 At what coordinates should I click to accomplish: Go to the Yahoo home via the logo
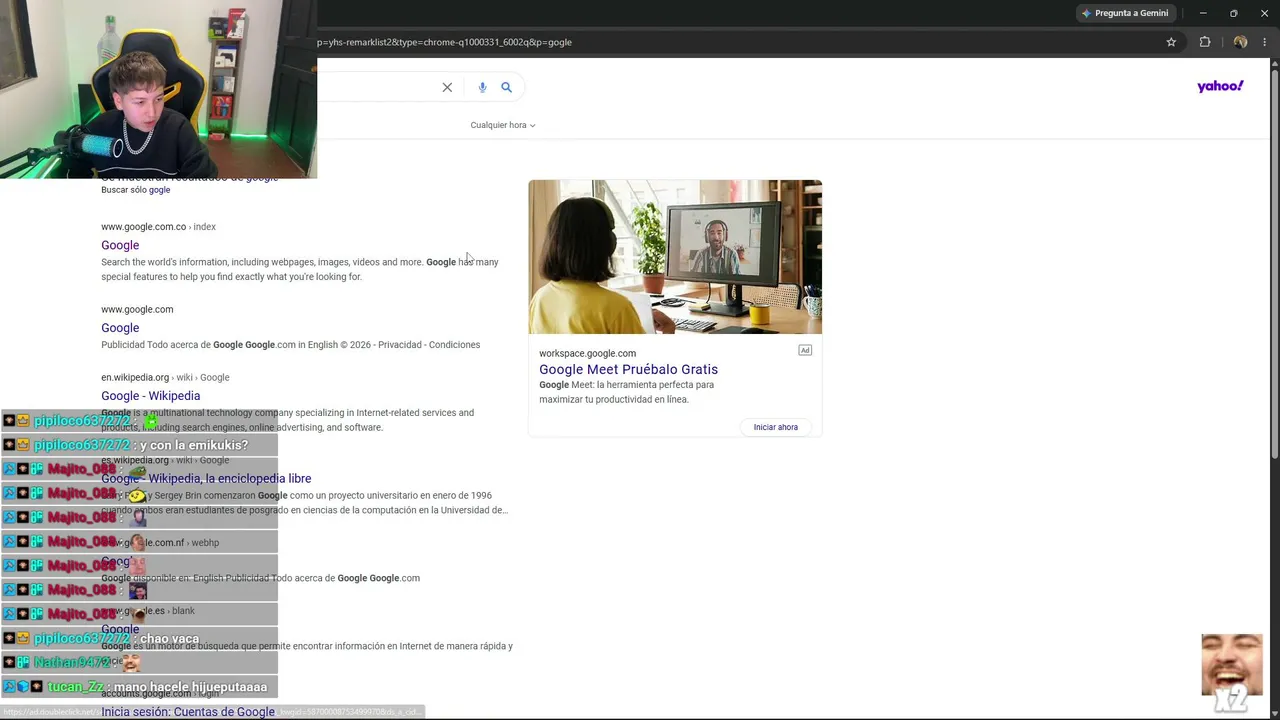pos(1220,86)
